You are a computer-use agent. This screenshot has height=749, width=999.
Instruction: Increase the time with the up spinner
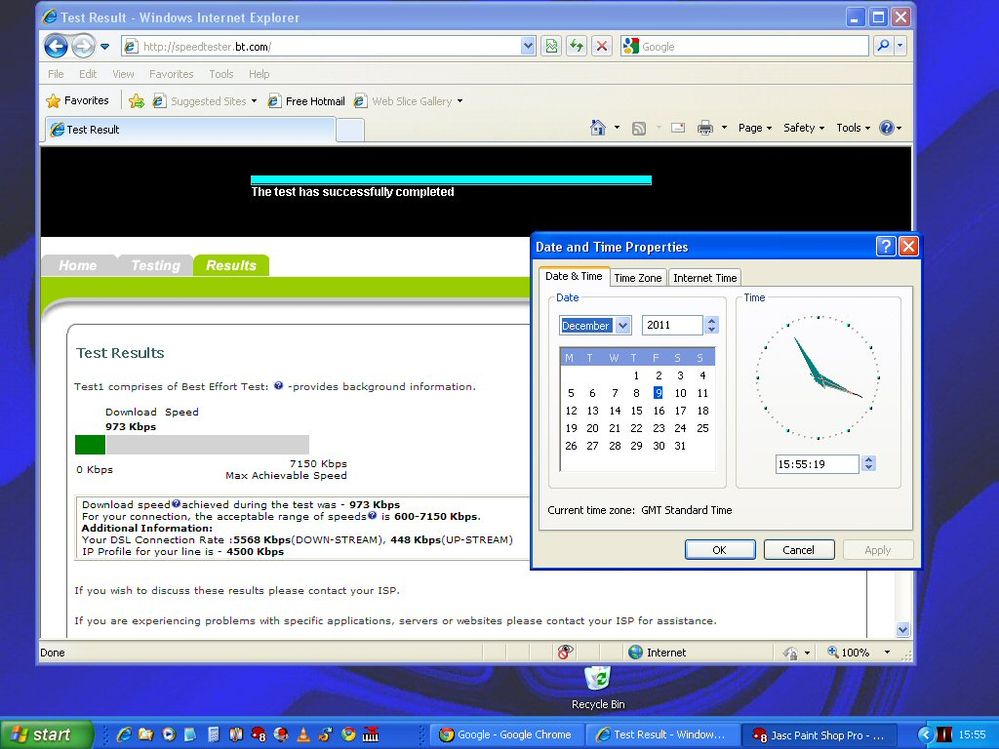(868, 459)
